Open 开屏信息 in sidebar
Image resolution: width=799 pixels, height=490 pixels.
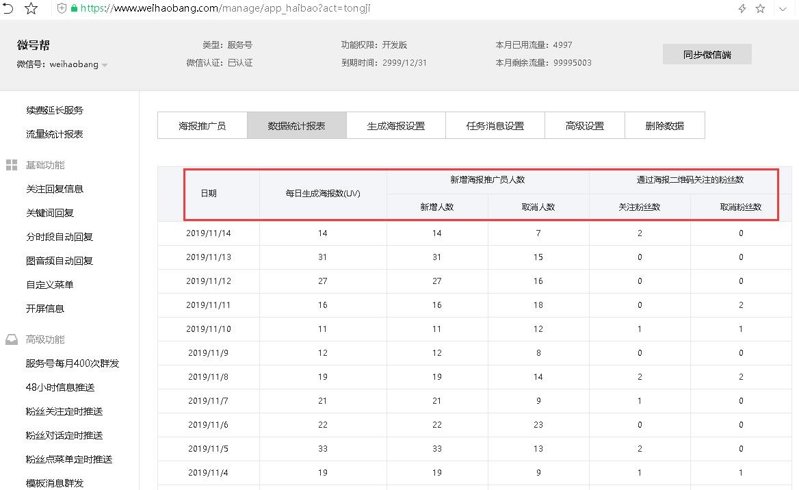pyautogui.click(x=45, y=309)
